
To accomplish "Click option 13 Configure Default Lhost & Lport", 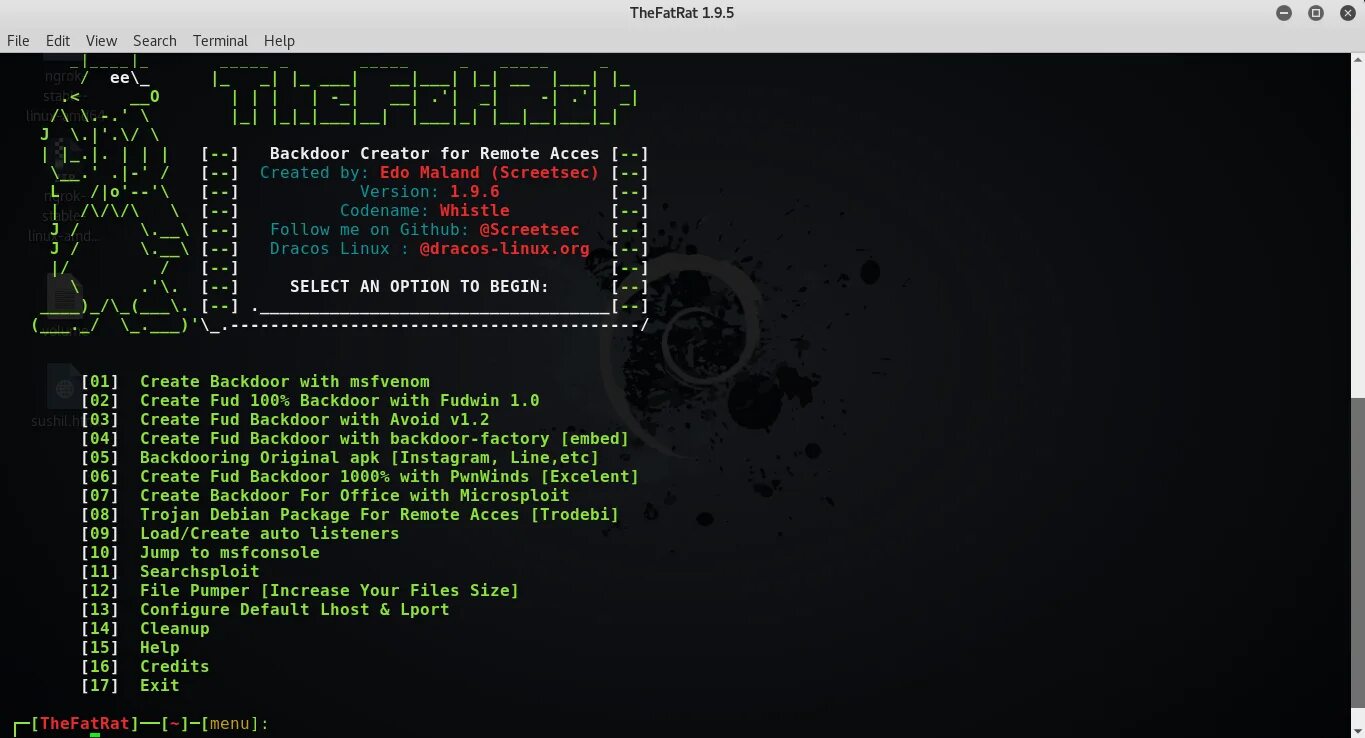I will tap(265, 609).
